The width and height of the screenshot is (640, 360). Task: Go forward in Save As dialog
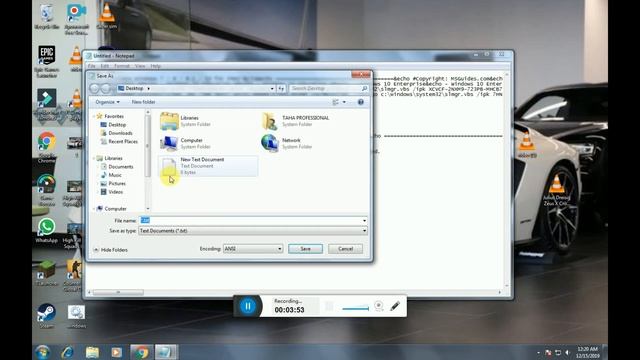106,88
